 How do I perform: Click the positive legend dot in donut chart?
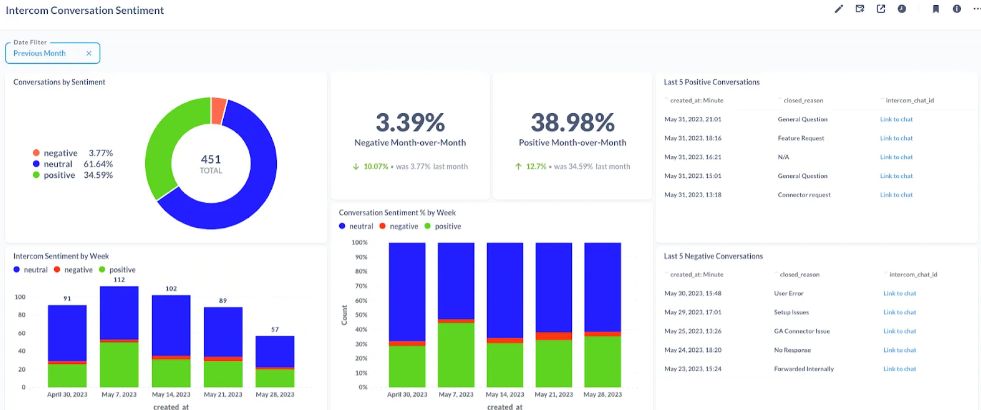coord(36,175)
